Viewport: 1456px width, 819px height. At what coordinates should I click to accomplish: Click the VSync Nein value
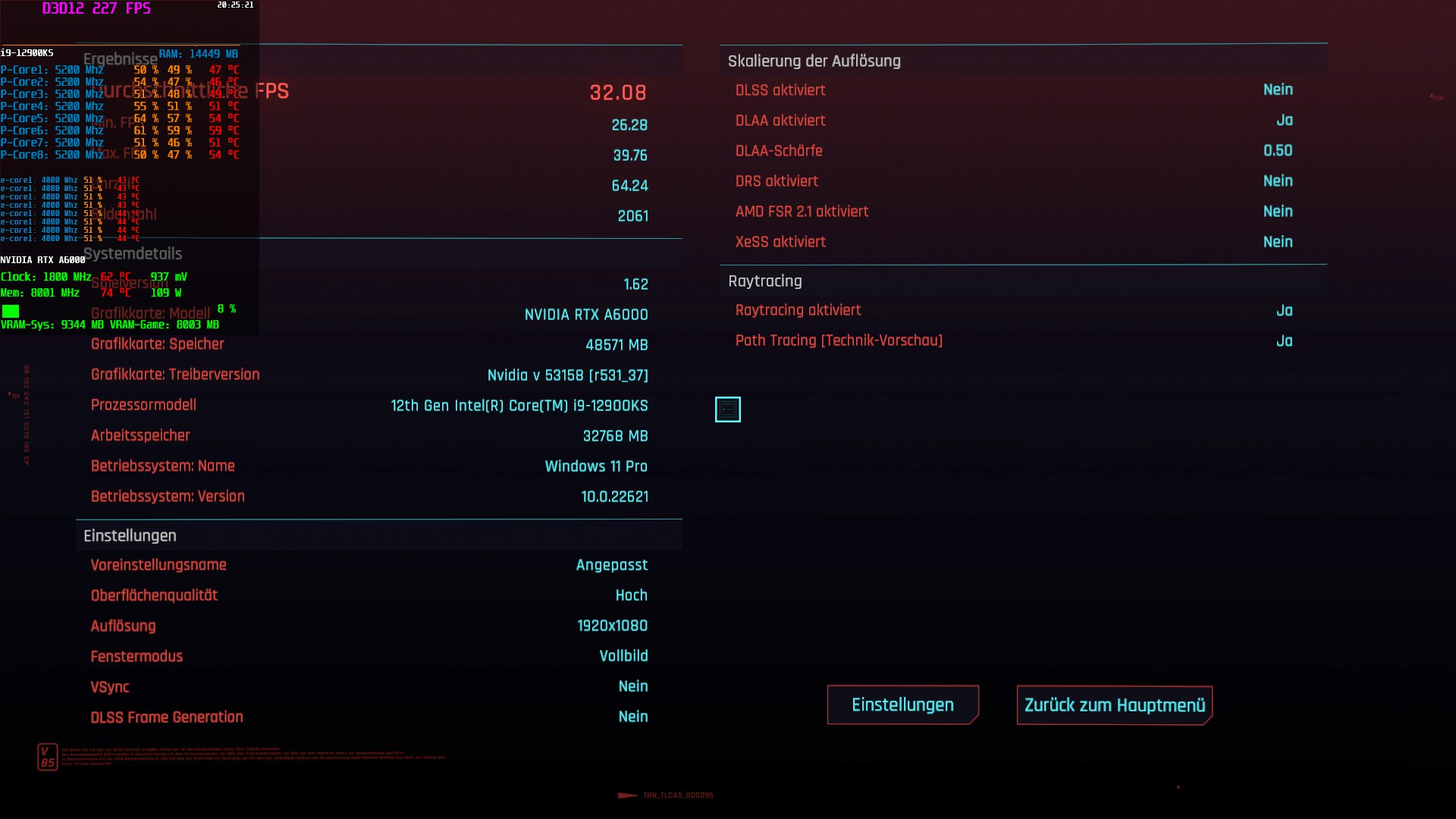point(632,686)
